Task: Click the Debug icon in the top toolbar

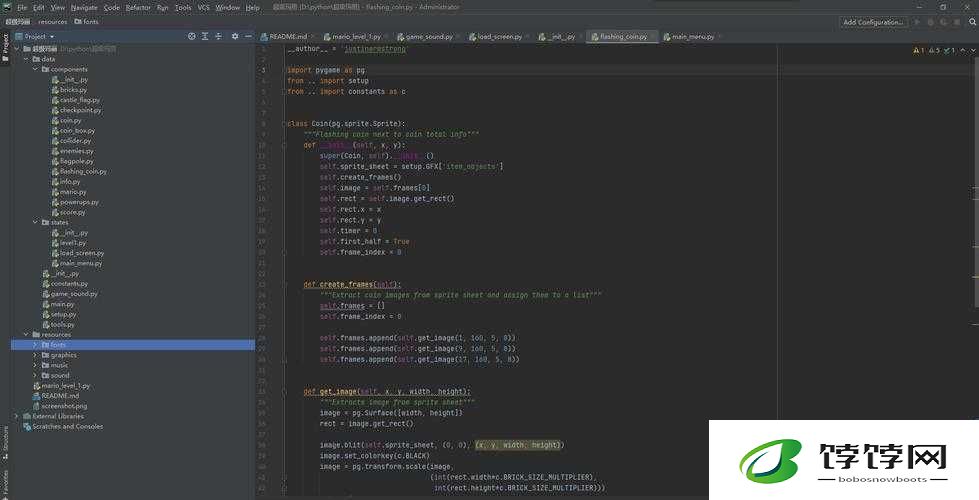Action: [x=930, y=22]
